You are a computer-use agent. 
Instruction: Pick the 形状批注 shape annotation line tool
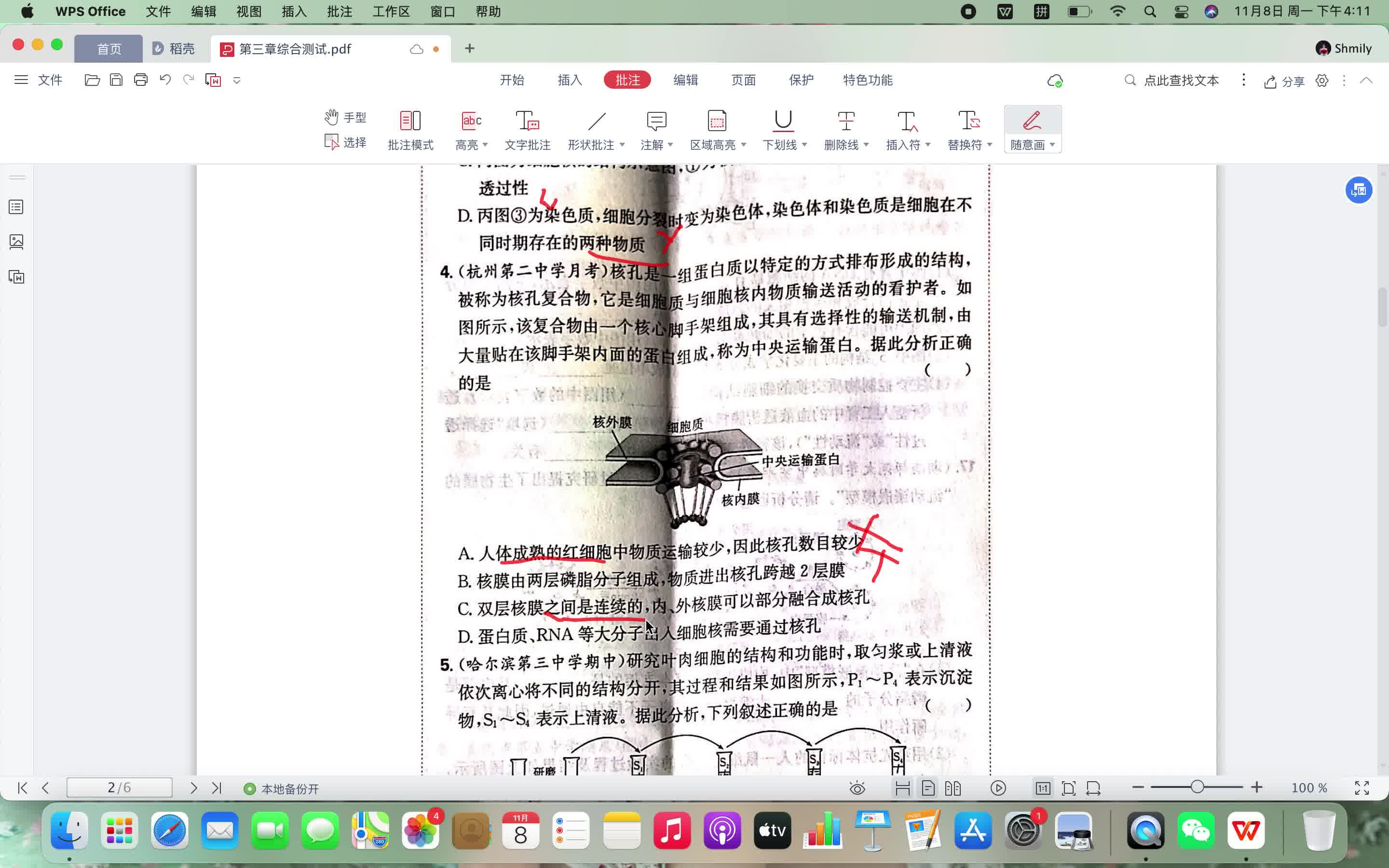(x=596, y=121)
